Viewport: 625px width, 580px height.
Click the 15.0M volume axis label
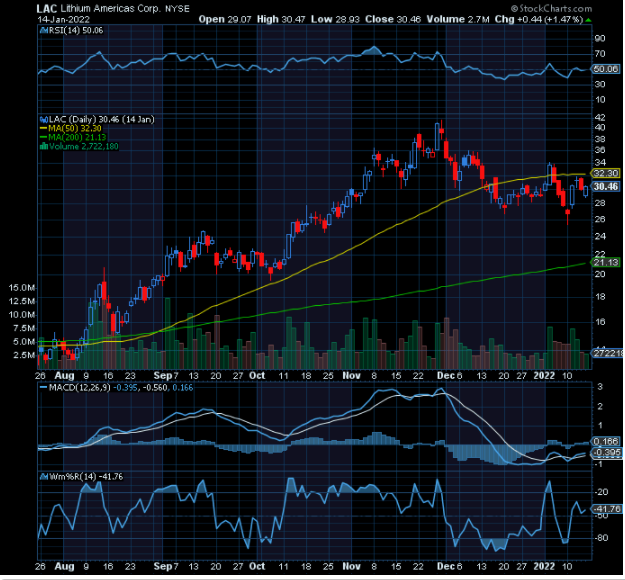pos(22,288)
